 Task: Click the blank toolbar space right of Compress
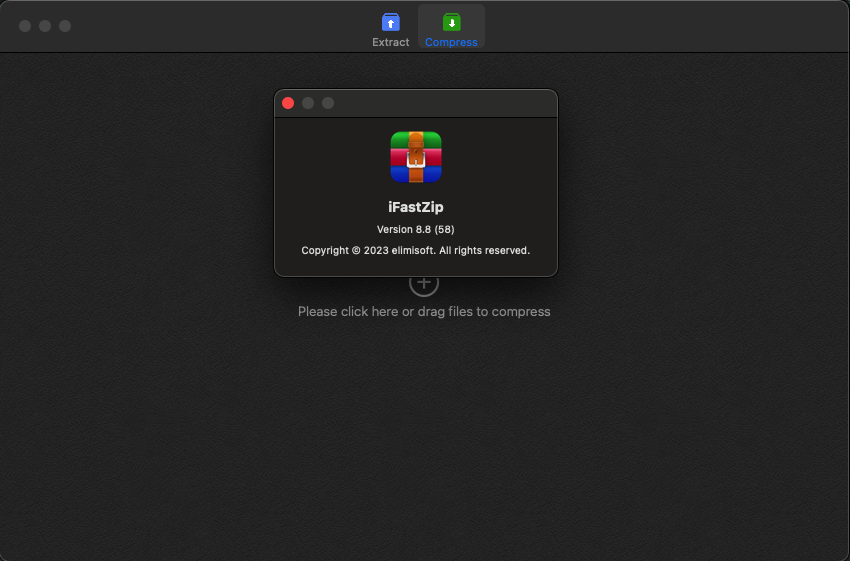pos(650,26)
